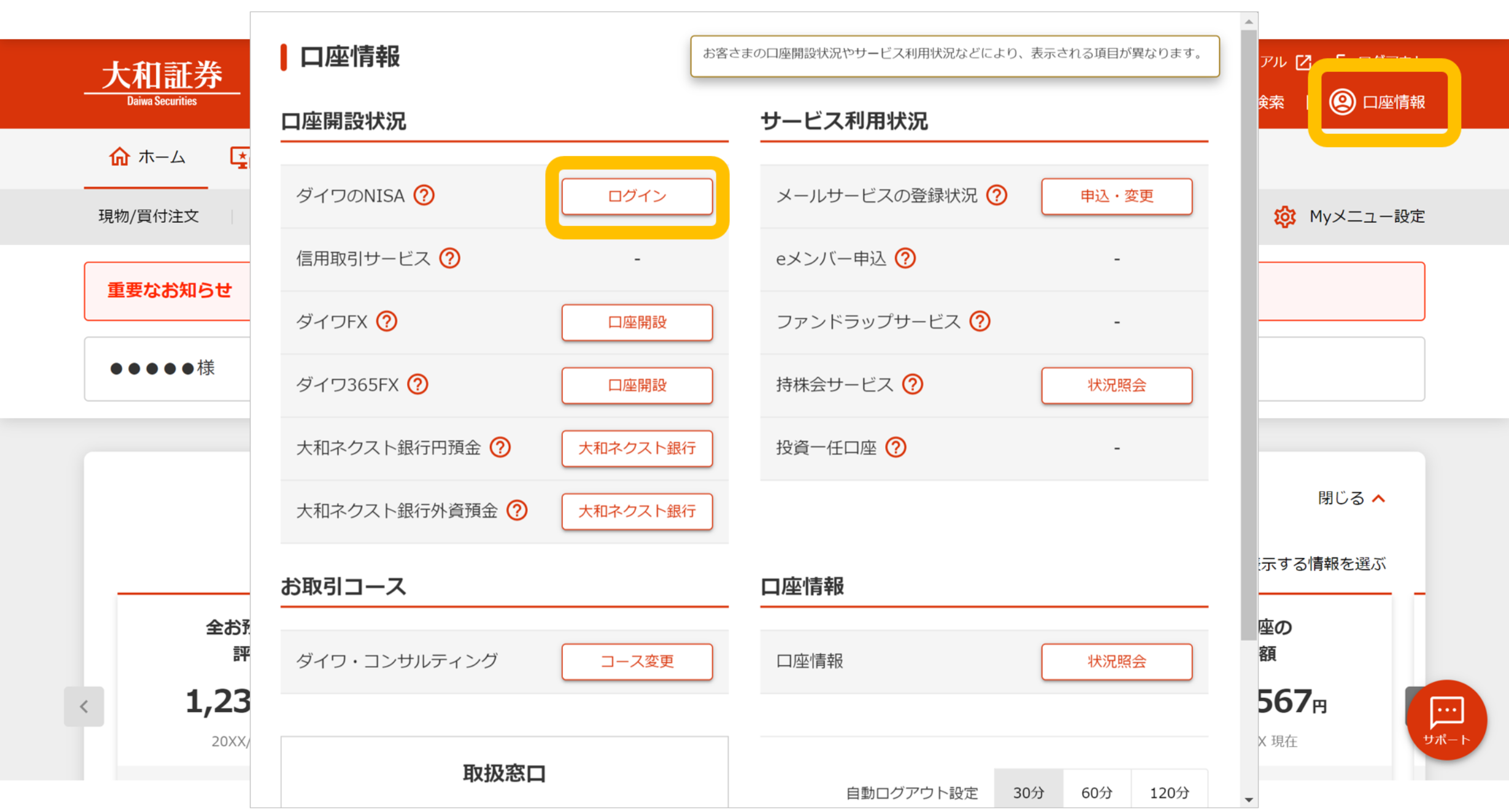
Task: Open 現物/買付注文 submenu item
Action: point(149,216)
